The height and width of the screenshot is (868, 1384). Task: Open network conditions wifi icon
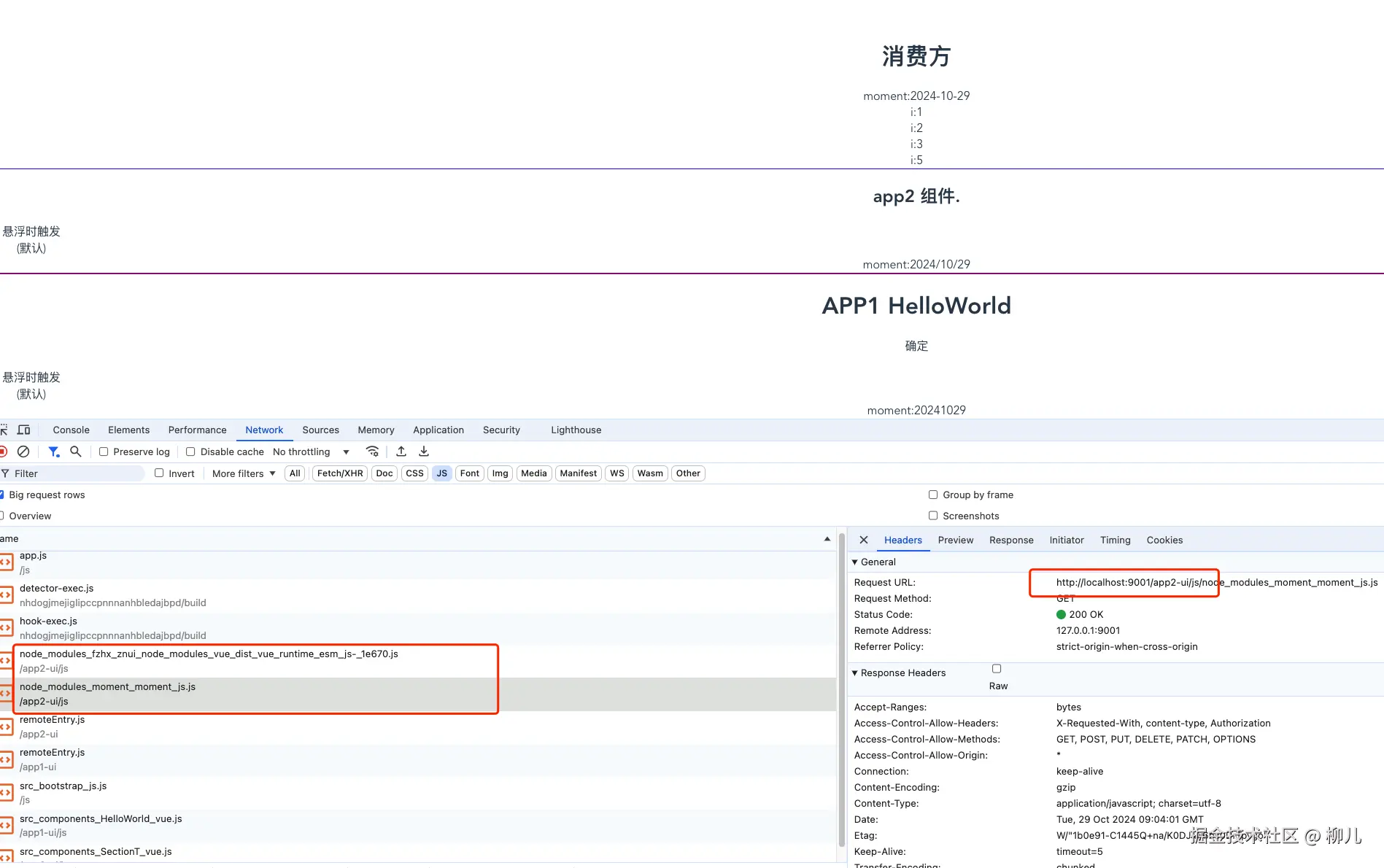coord(372,452)
